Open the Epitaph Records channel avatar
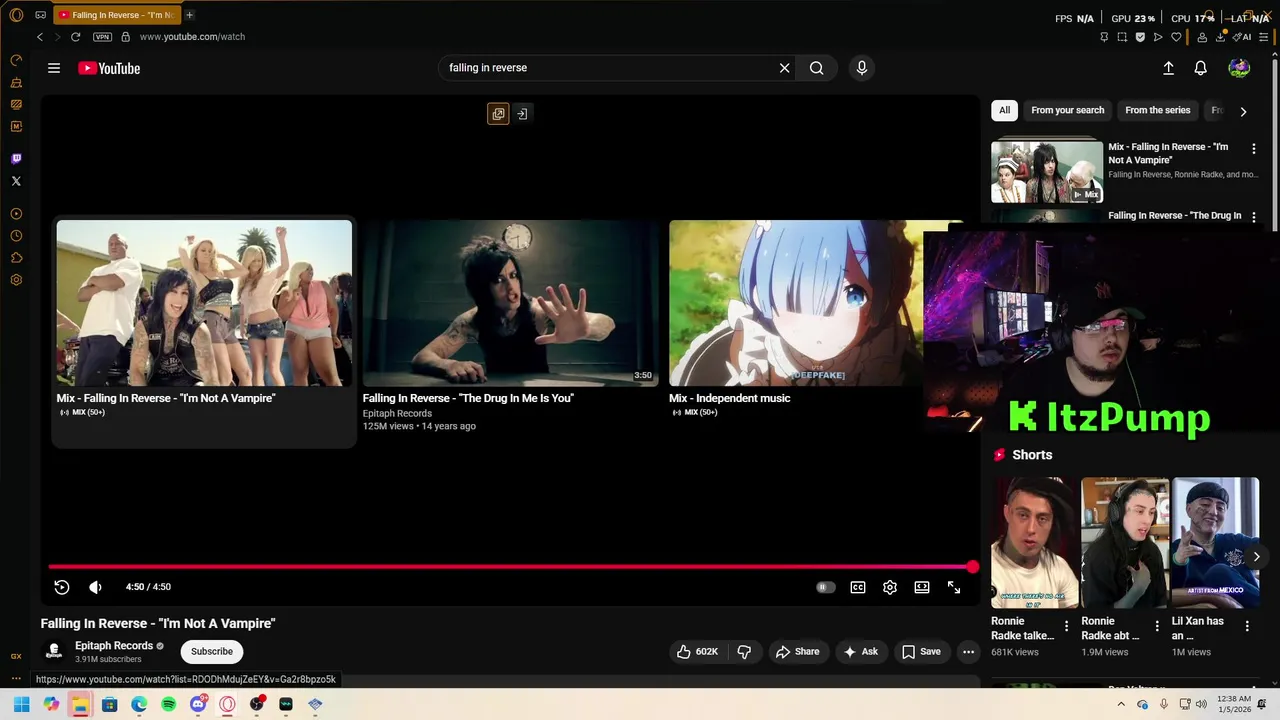 (x=55, y=651)
